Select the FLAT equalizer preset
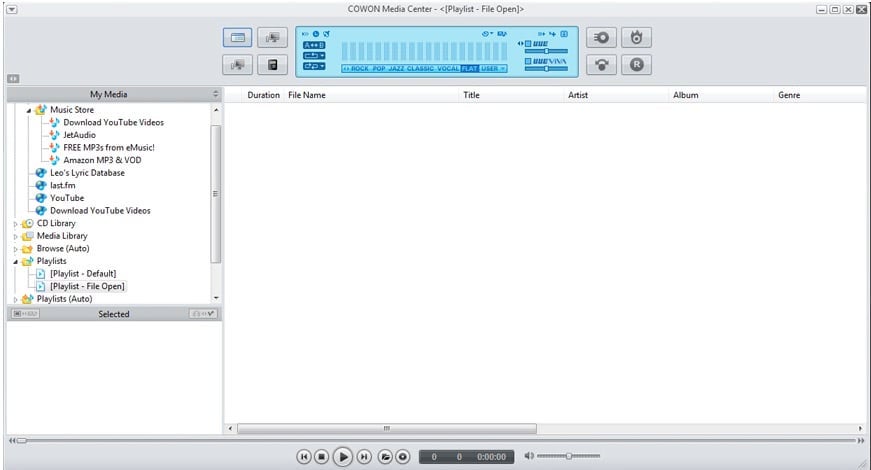 point(469,68)
